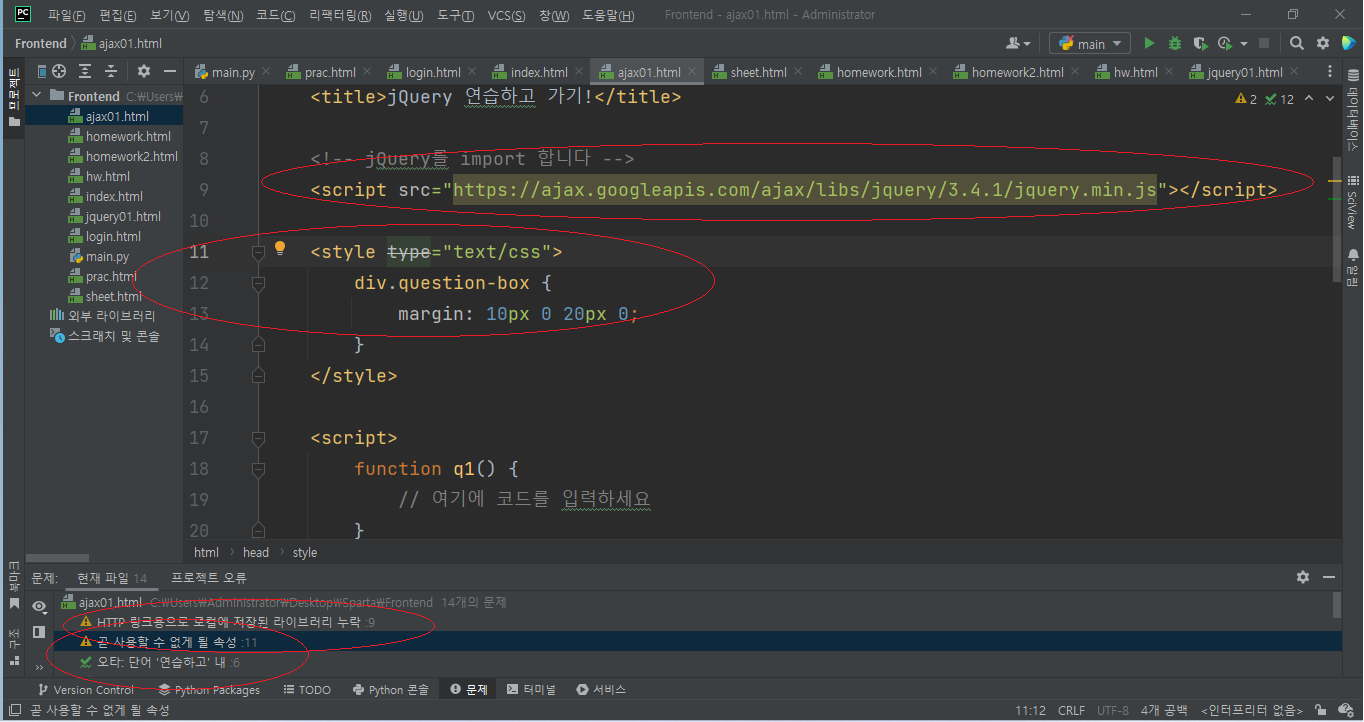Hide the Problems tool window
This screenshot has width=1364, height=722.
click(x=1329, y=577)
